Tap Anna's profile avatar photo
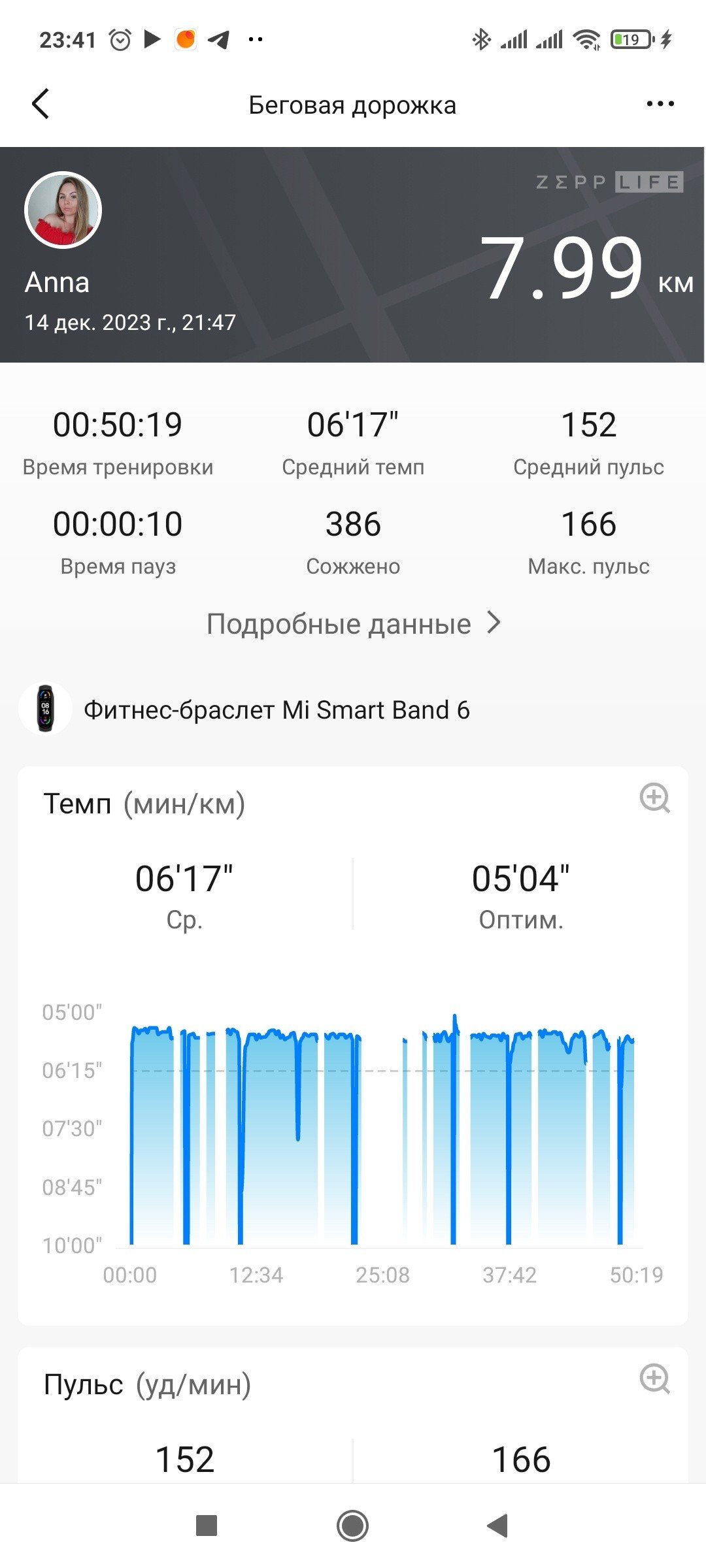 coord(63,210)
